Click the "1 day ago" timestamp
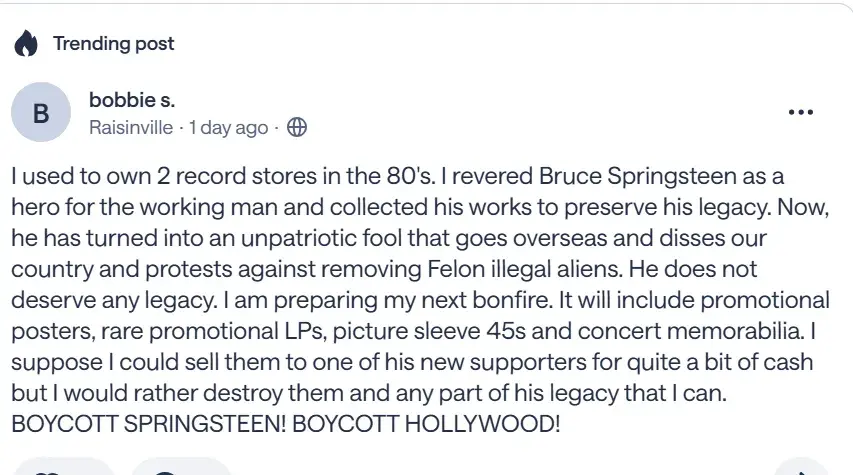 click(228, 128)
